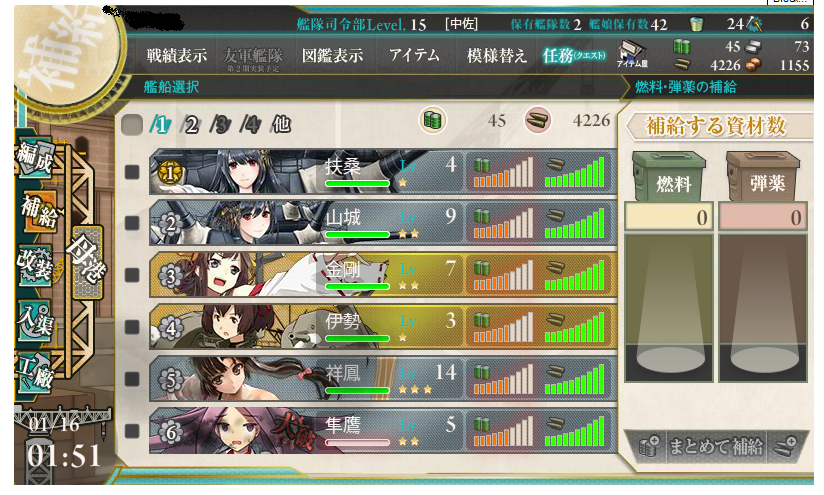Image resolution: width=824 pixels, height=495 pixels.
Task: Click the 燃料 fuel canister icon
Action: click(669, 176)
